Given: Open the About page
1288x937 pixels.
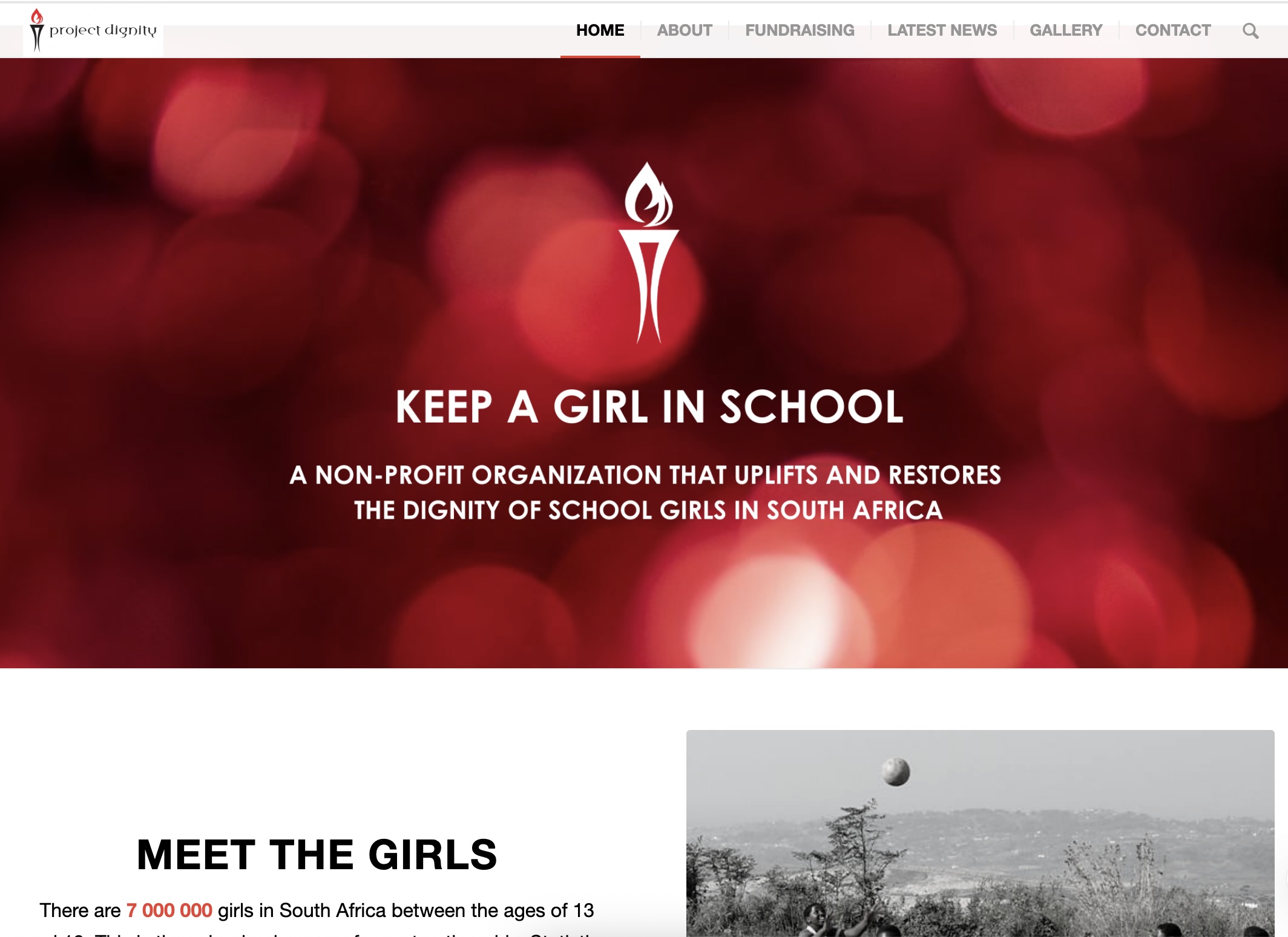Looking at the screenshot, I should (685, 30).
